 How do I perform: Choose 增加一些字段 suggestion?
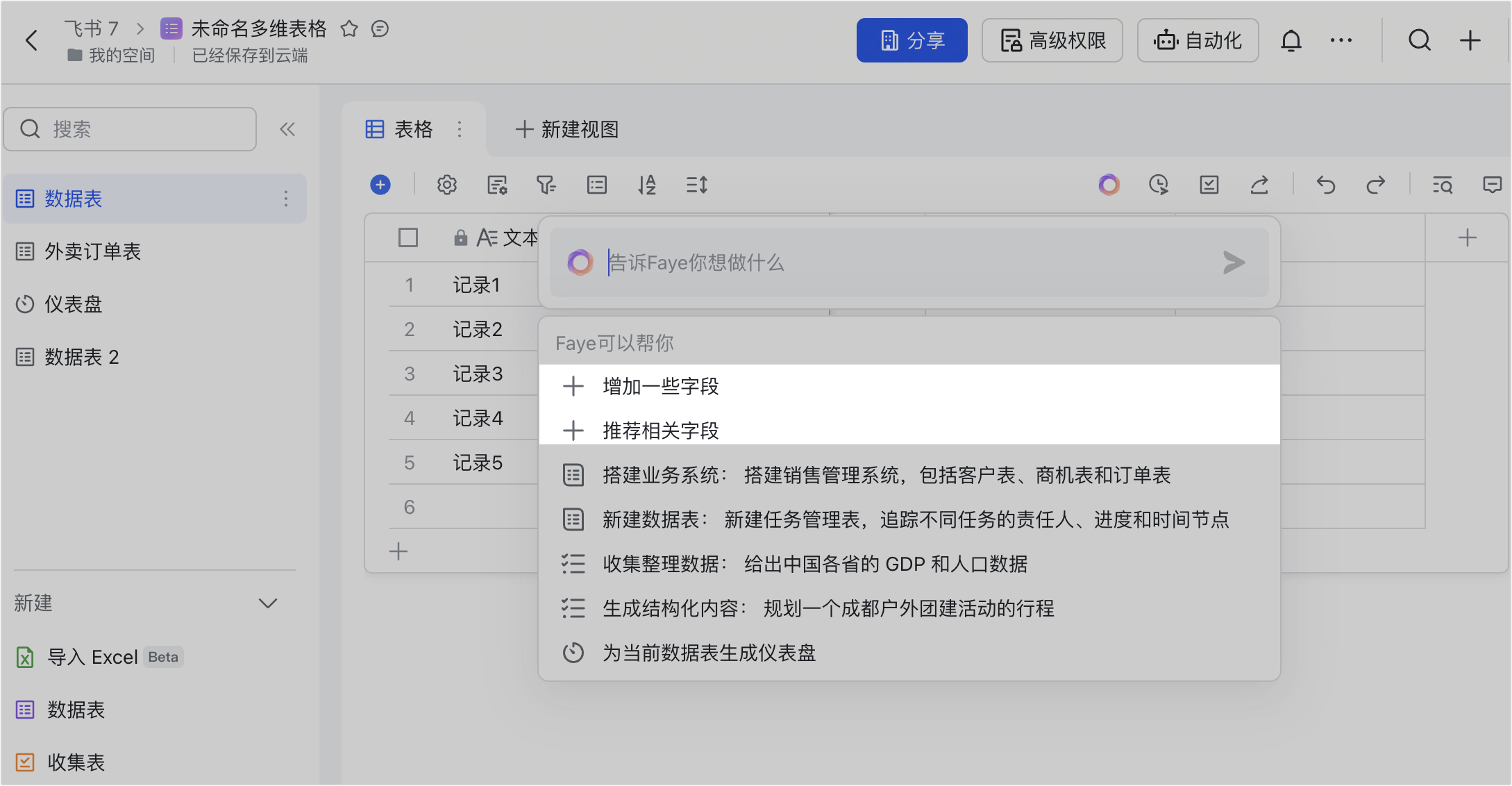[x=909, y=386]
